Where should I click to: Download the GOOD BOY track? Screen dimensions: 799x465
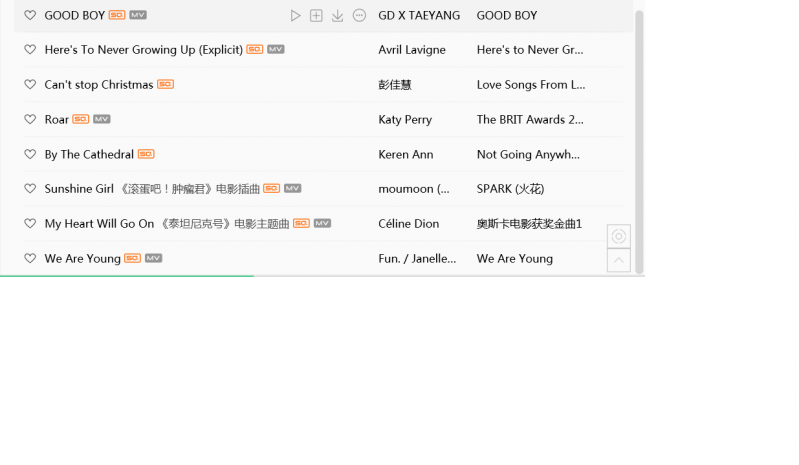(x=337, y=16)
